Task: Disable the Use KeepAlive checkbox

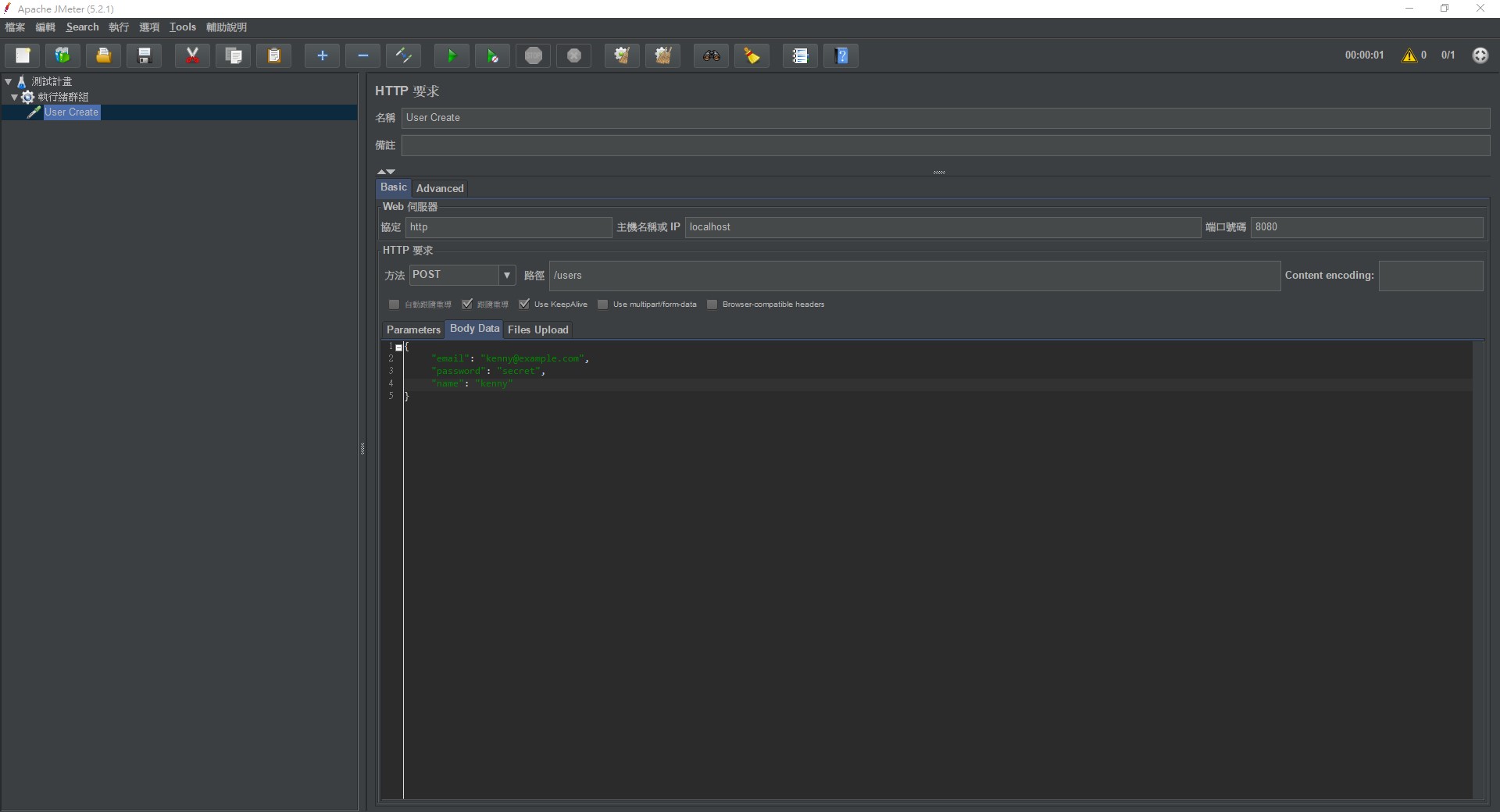Action: click(x=524, y=304)
